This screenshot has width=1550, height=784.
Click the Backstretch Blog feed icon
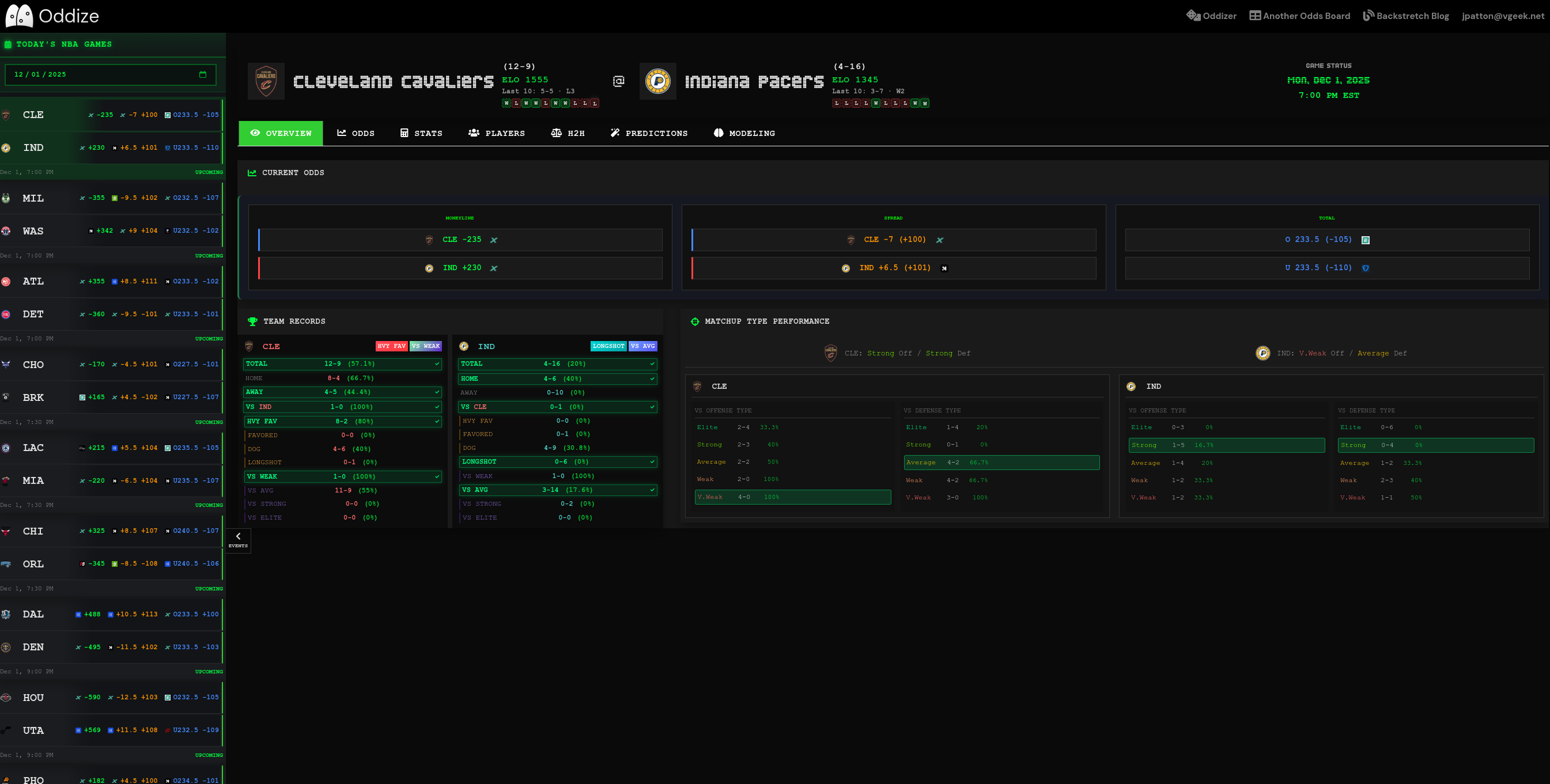1368,16
